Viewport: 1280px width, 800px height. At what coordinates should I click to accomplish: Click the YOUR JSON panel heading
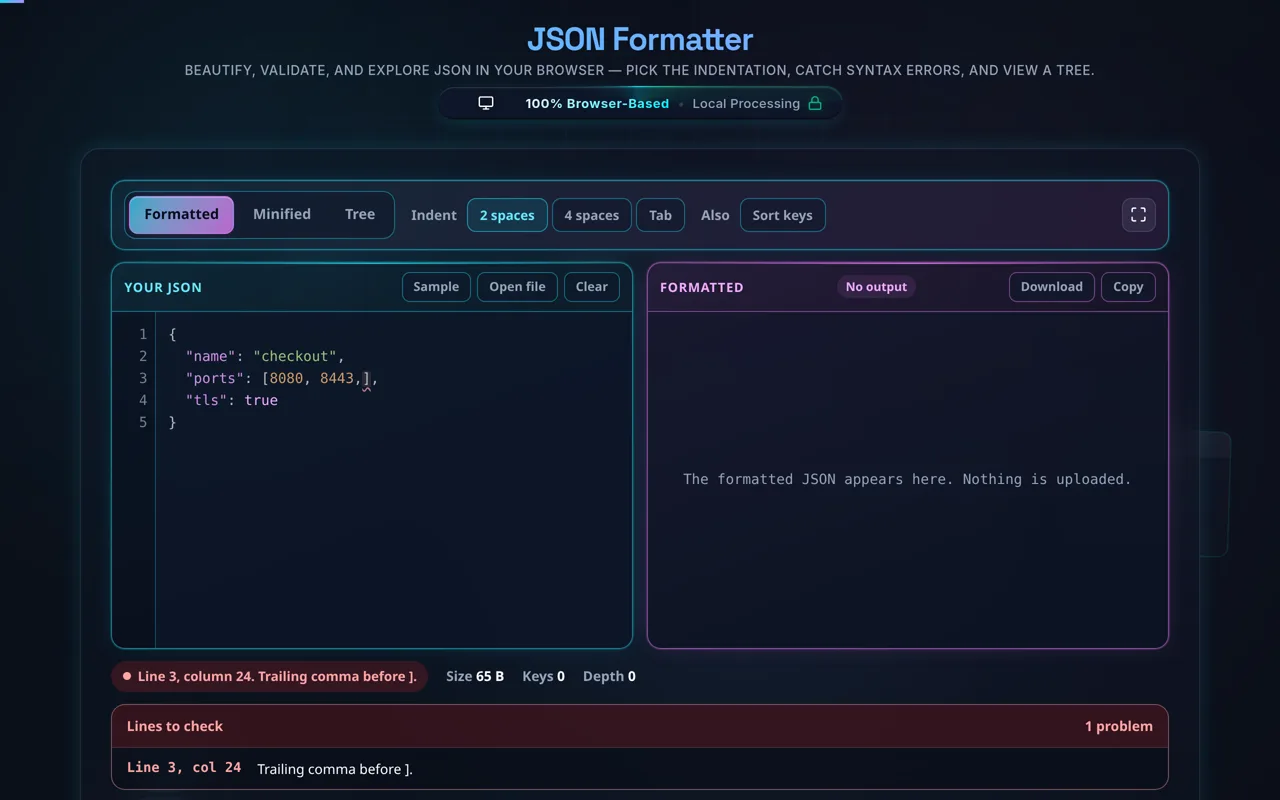[x=163, y=287]
